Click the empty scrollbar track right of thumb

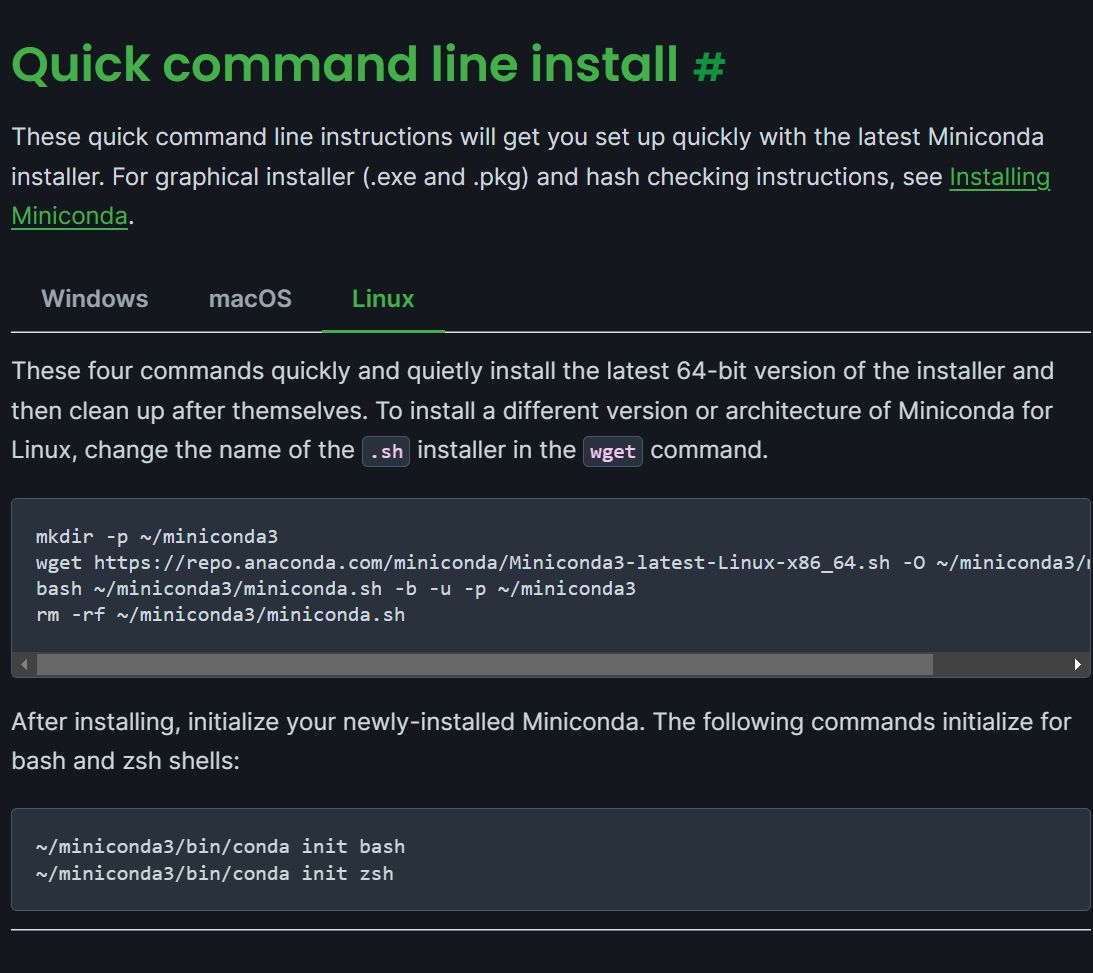tap(1000, 665)
